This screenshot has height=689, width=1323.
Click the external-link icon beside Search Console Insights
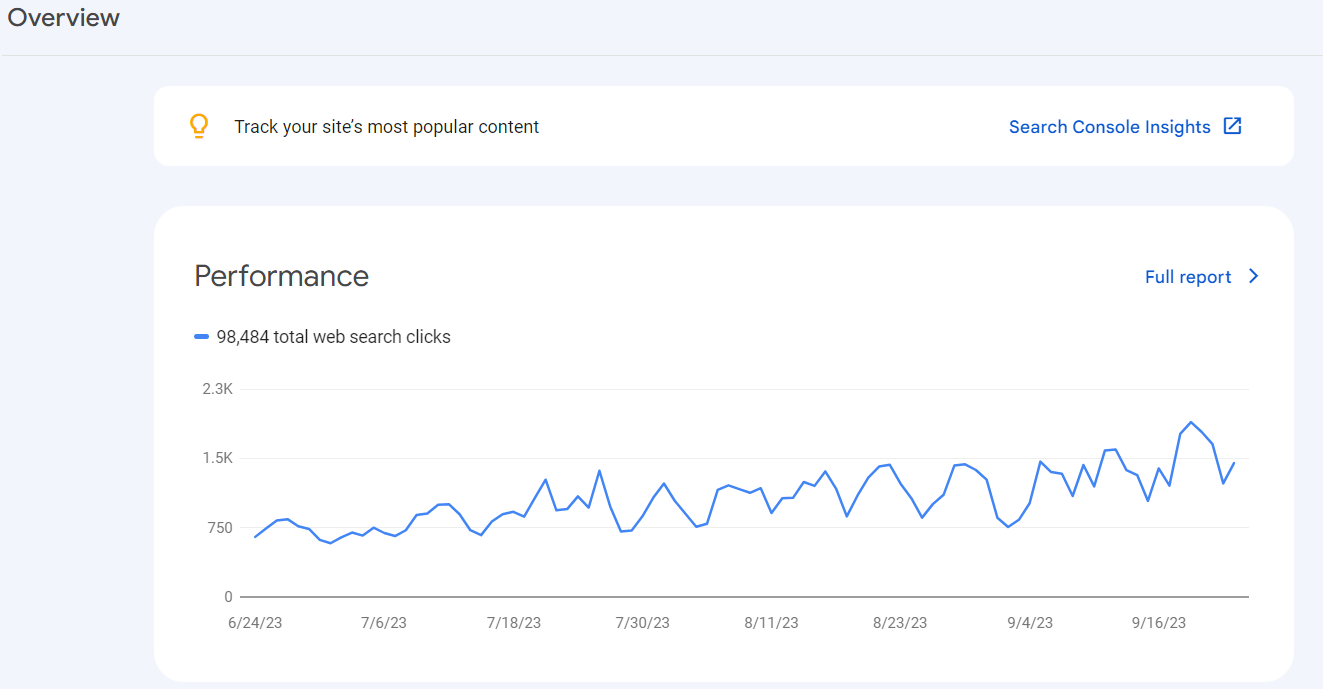coord(1232,126)
